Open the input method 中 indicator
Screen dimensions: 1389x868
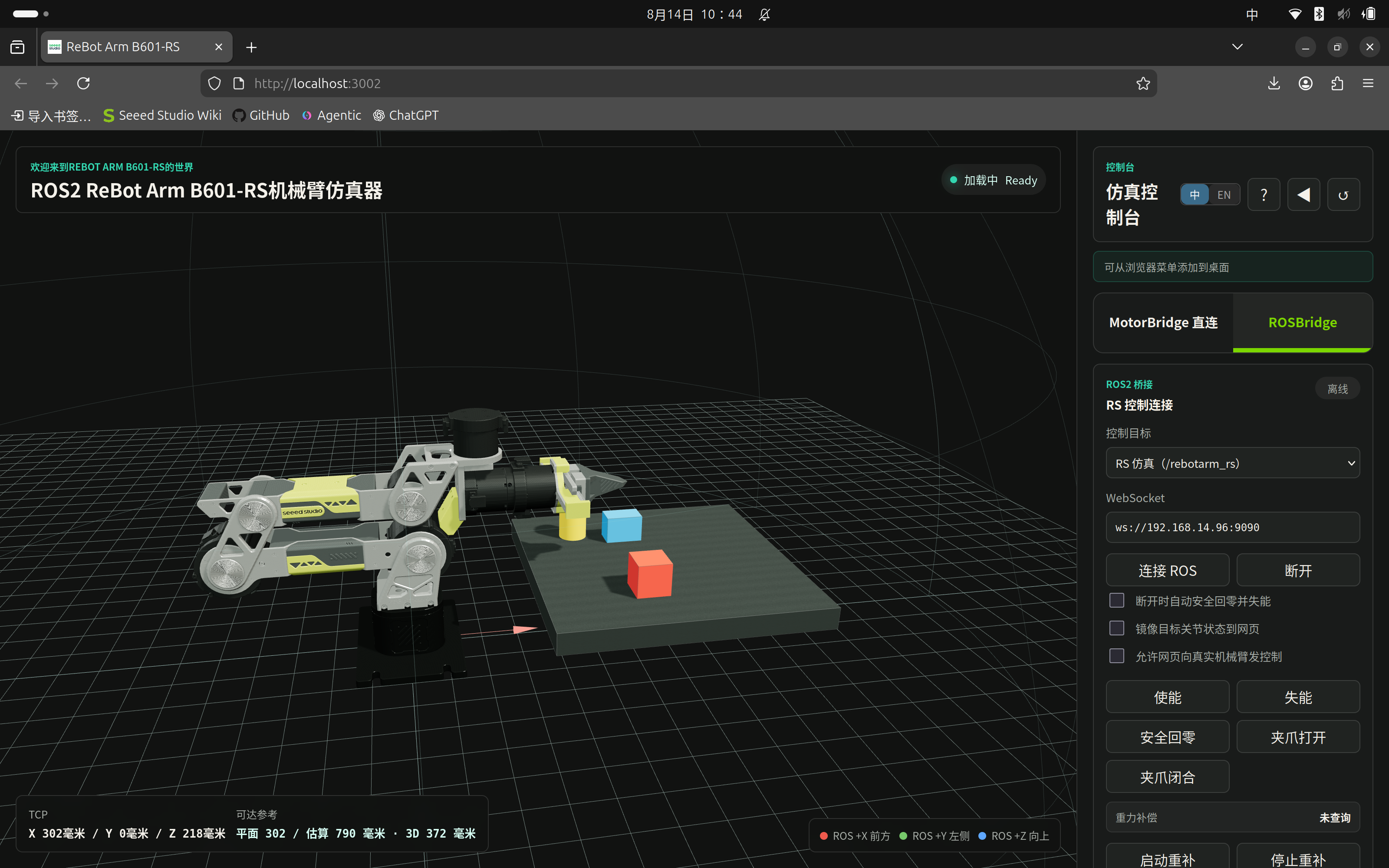pos(1252,14)
